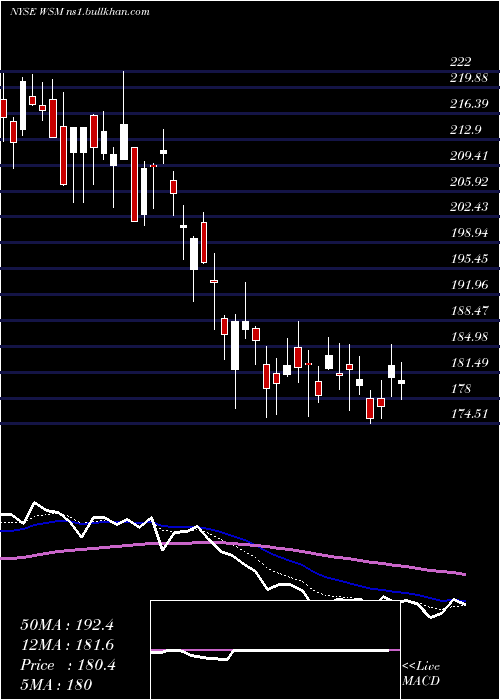Click the Price : 180.4 reading
500x700 pixels.
pyautogui.click(x=68, y=665)
